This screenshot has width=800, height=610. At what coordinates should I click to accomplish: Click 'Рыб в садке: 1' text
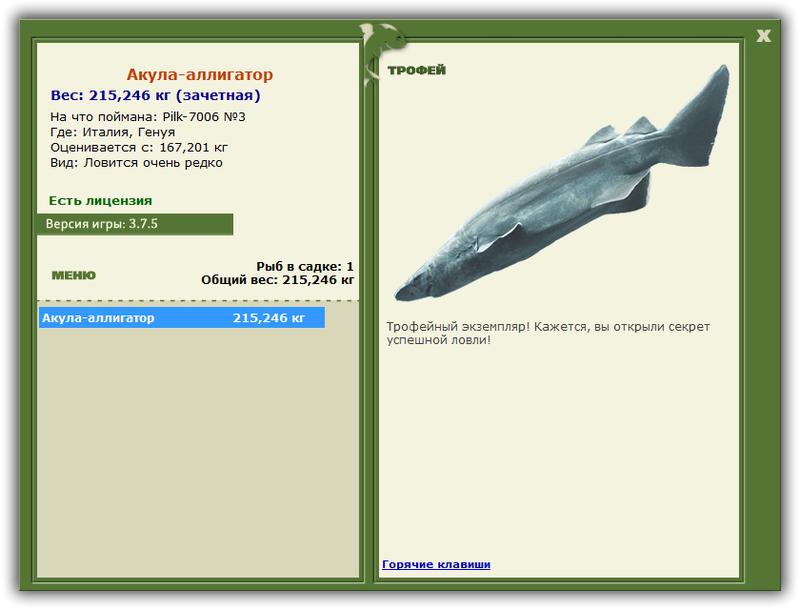point(305,266)
